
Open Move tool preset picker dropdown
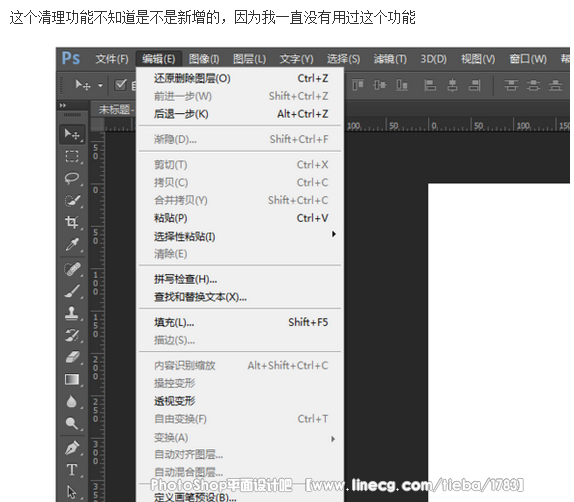tap(100, 86)
